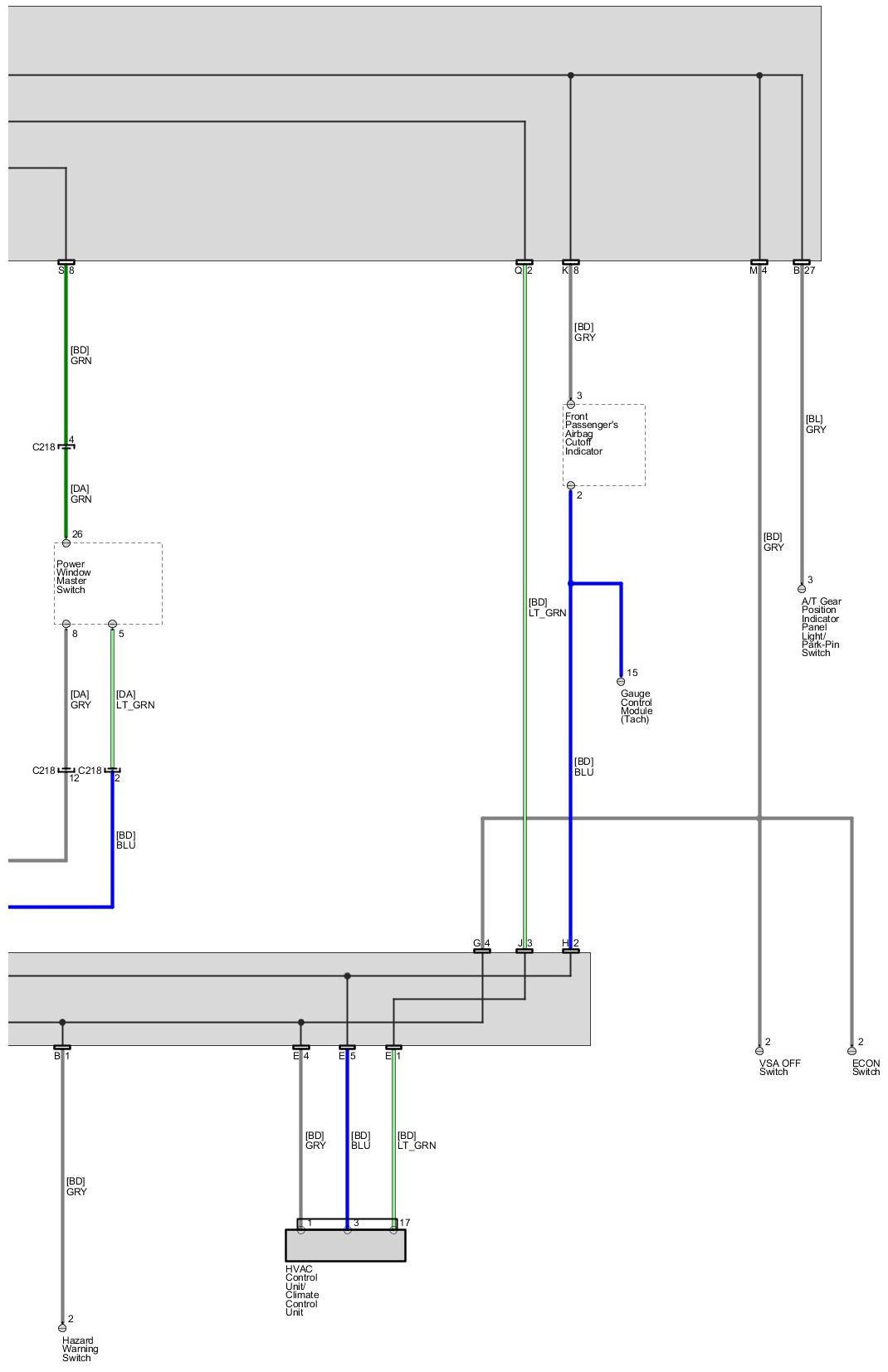
Task: Click the [BD] BLU label below E 5
Action: pos(361,1140)
